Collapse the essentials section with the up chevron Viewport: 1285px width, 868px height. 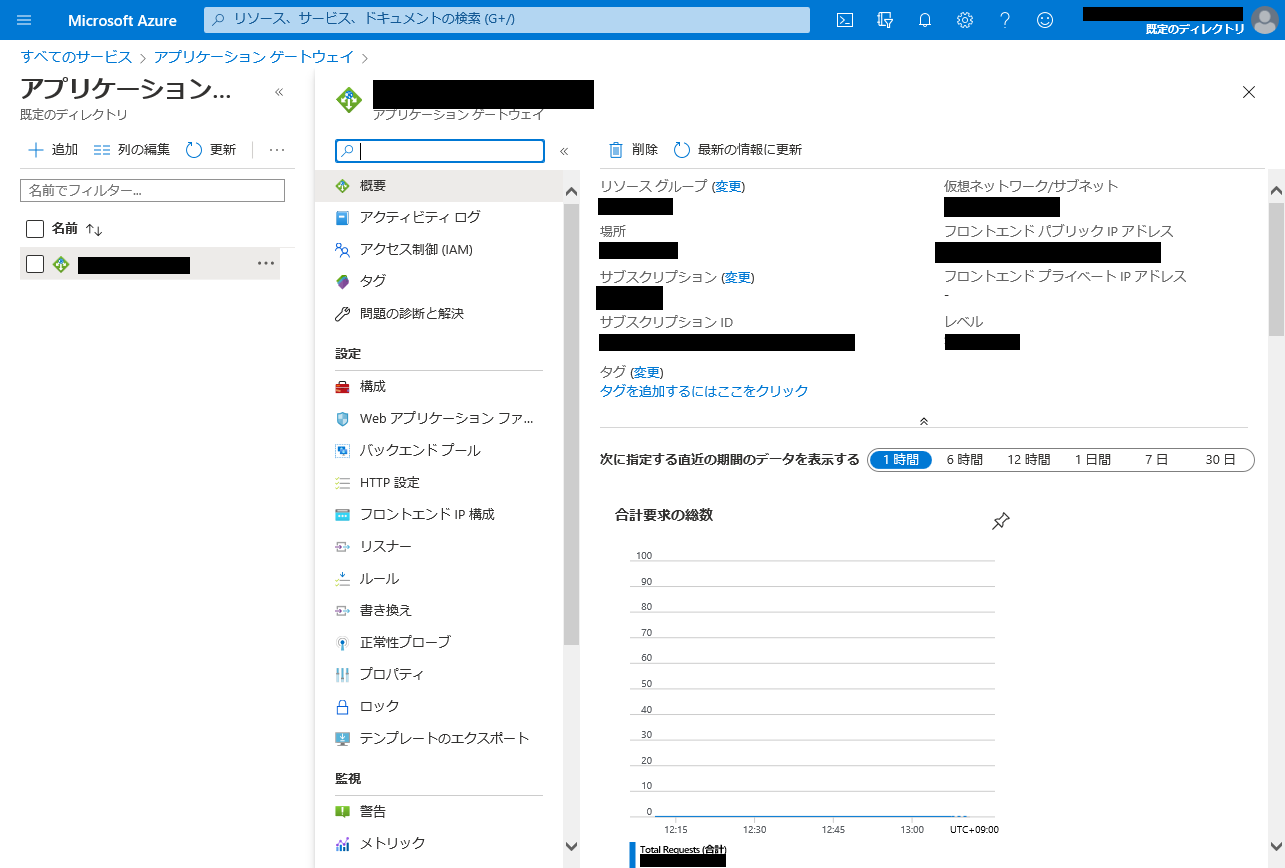(923, 421)
